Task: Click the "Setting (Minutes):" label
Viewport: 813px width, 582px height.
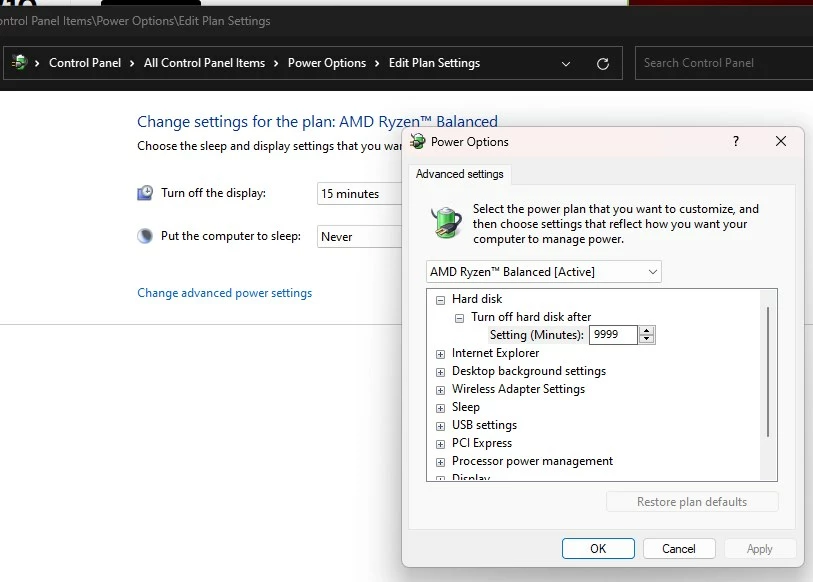Action: coord(537,335)
